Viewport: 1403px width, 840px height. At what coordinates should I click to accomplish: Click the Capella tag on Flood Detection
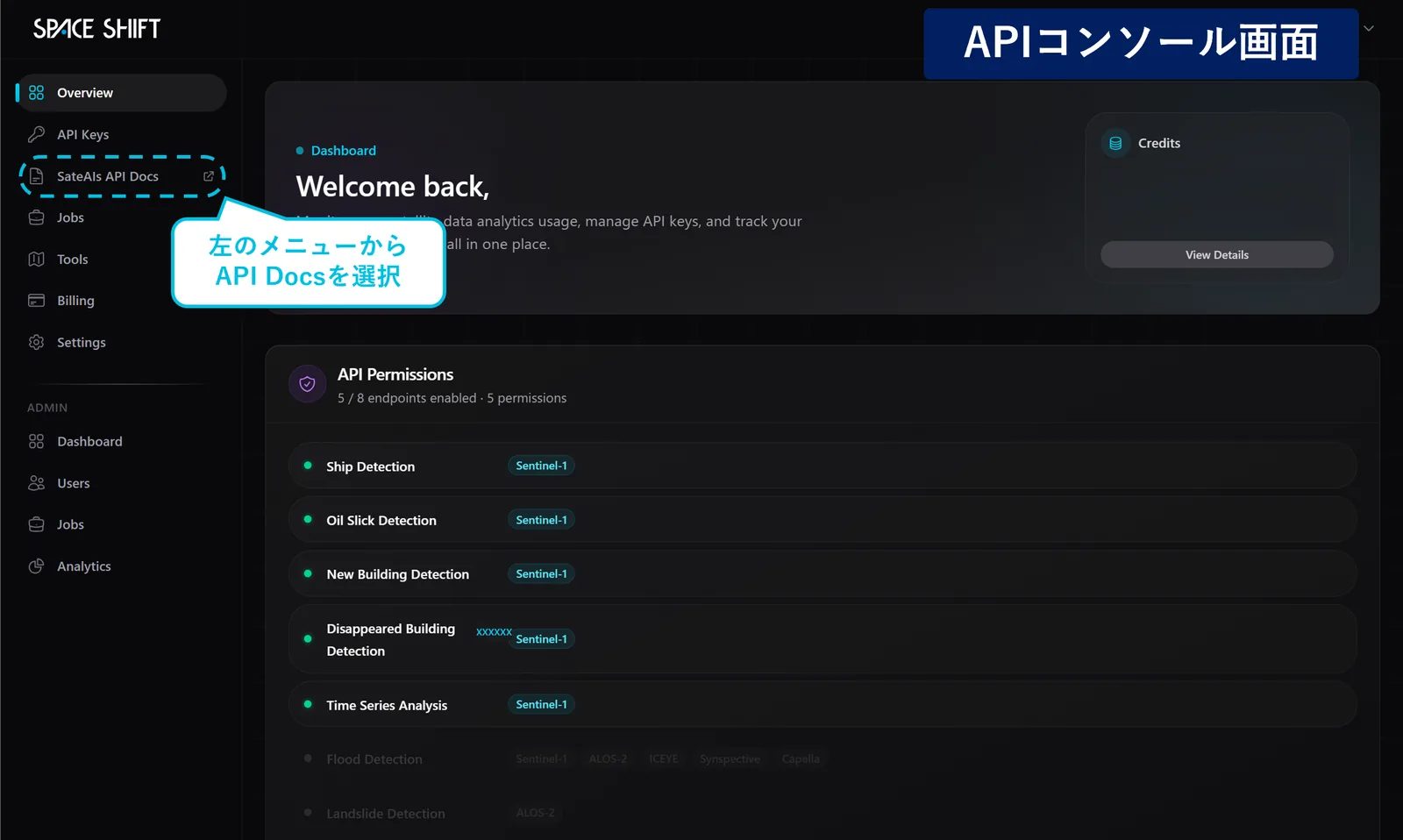click(801, 758)
